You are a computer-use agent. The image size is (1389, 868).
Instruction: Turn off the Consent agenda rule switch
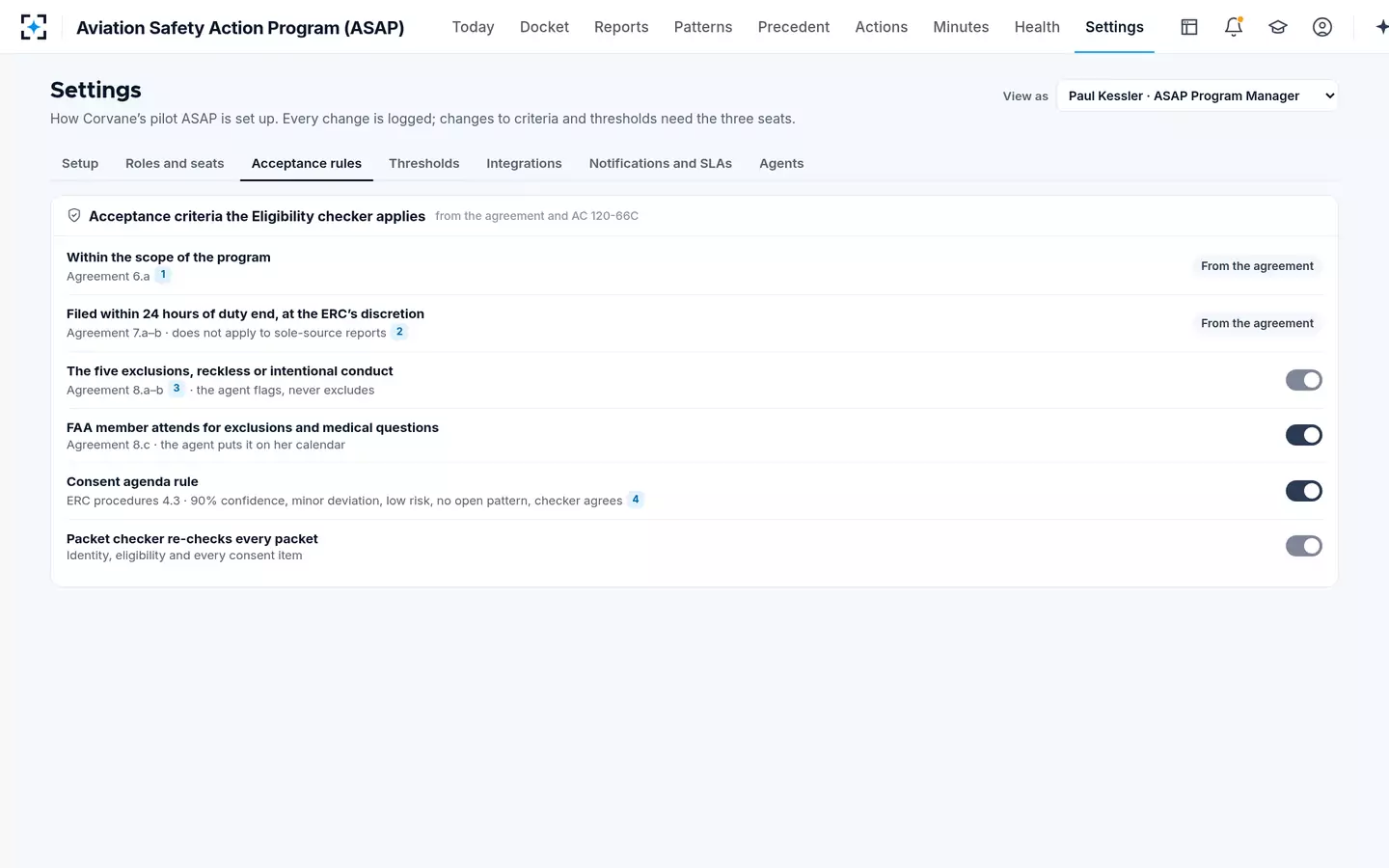(x=1303, y=491)
